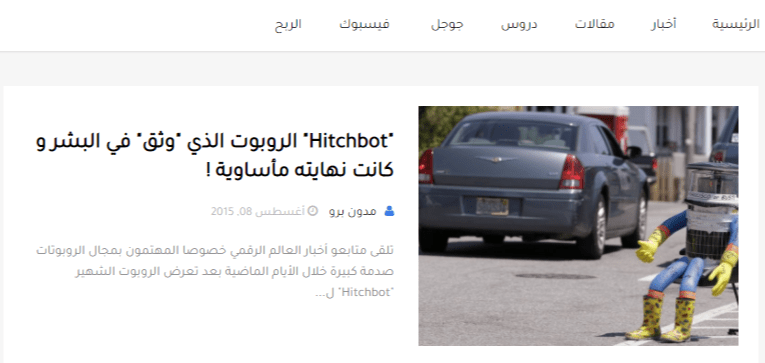The height and width of the screenshot is (363, 765).
Task: Select the دروس lessons menu item
Action: [519, 24]
